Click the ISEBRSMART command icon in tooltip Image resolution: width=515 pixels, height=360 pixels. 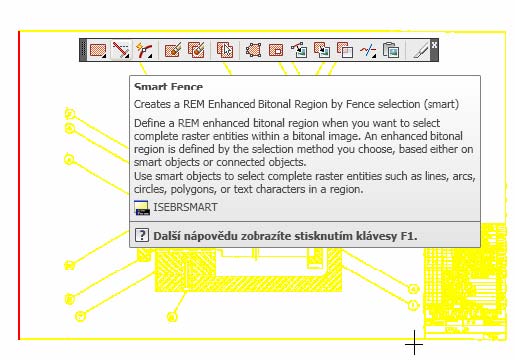tap(142, 208)
